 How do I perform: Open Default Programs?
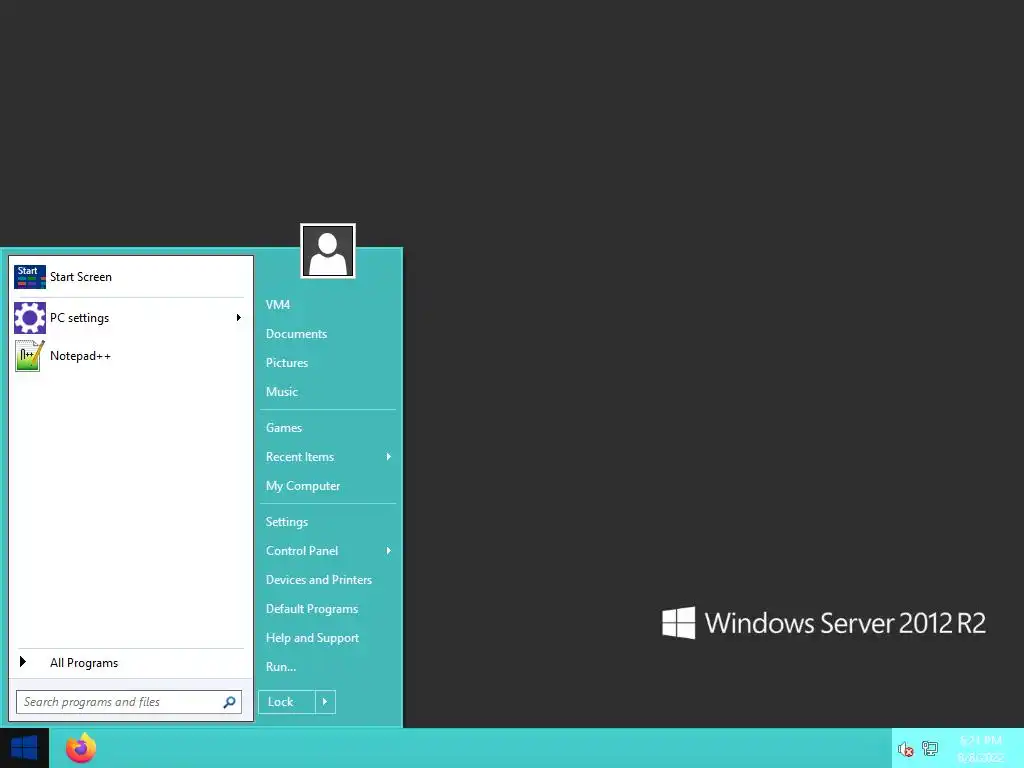click(312, 609)
